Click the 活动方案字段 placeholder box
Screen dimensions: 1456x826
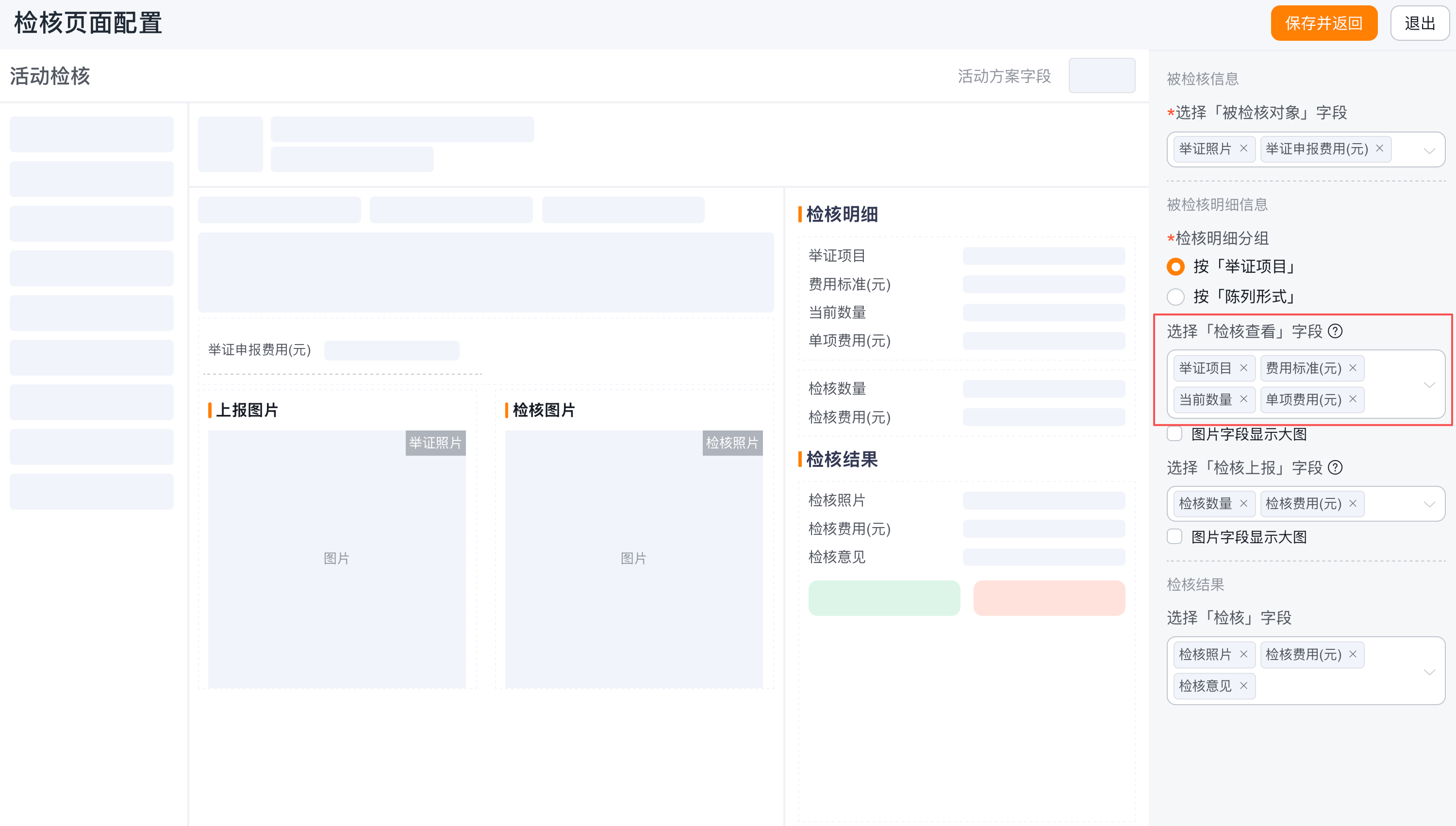pyautogui.click(x=1102, y=75)
